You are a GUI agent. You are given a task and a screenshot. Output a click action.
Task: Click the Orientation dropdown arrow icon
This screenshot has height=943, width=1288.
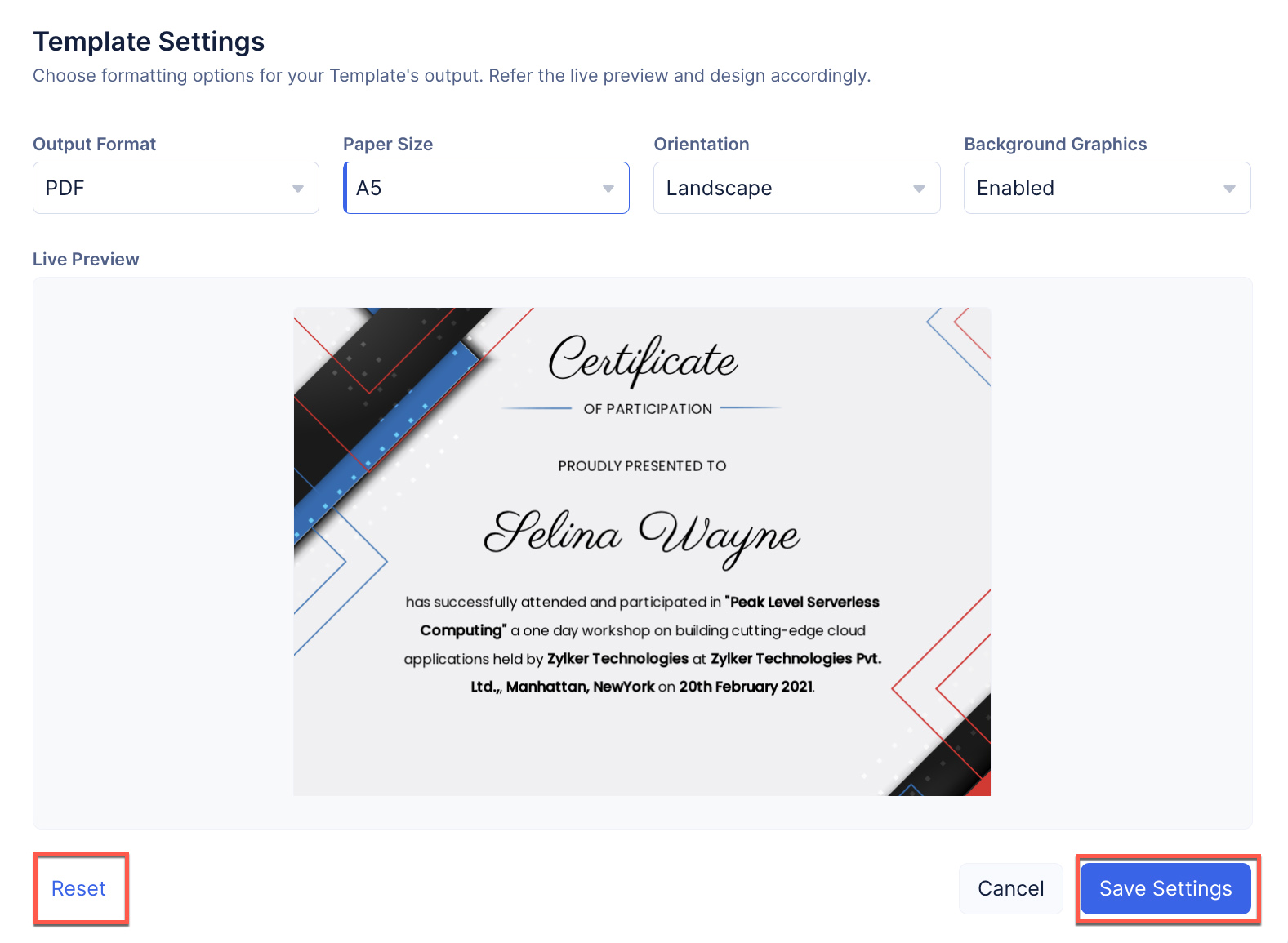[x=919, y=189]
